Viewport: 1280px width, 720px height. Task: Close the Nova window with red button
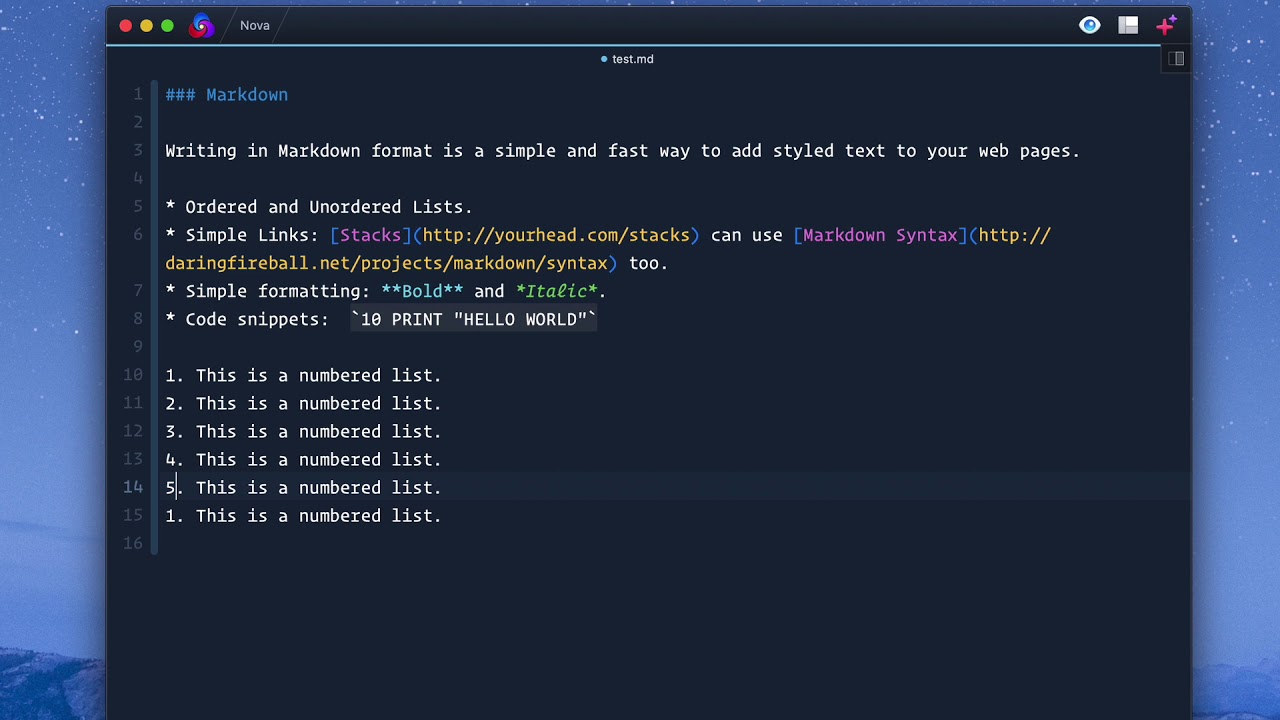(x=126, y=26)
